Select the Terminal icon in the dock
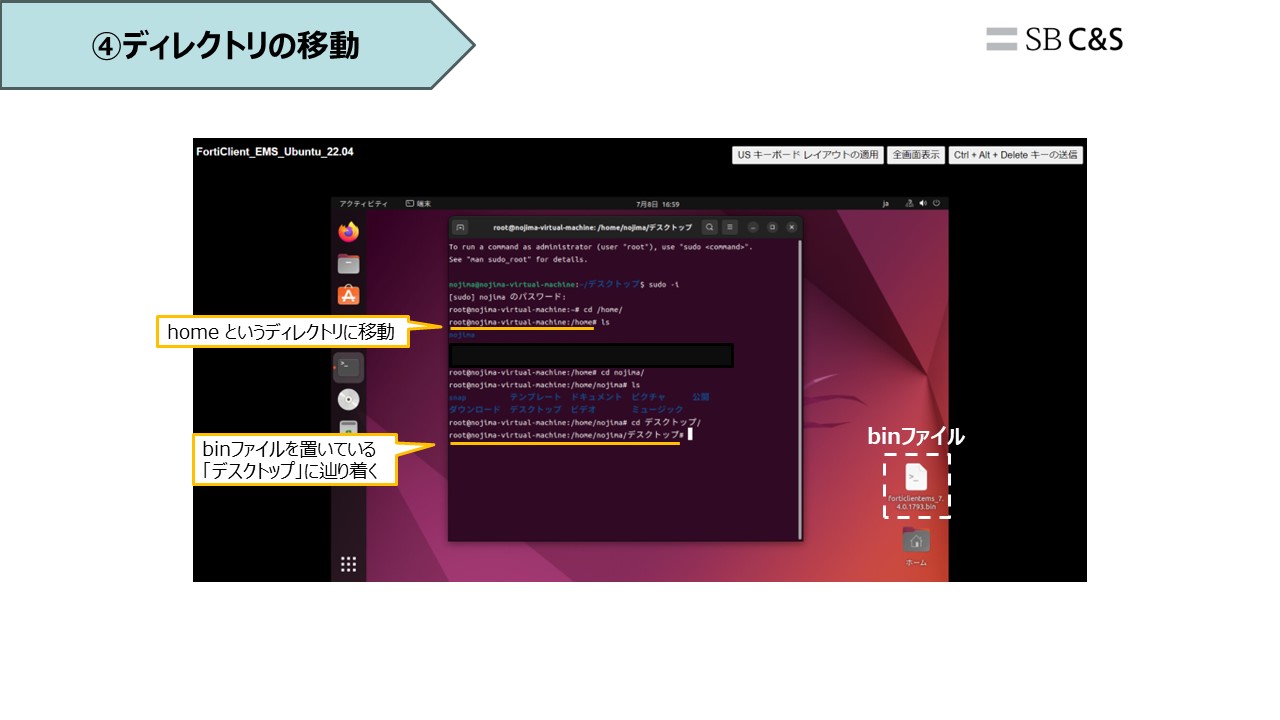Viewport: 1280px width, 720px height. click(348, 367)
